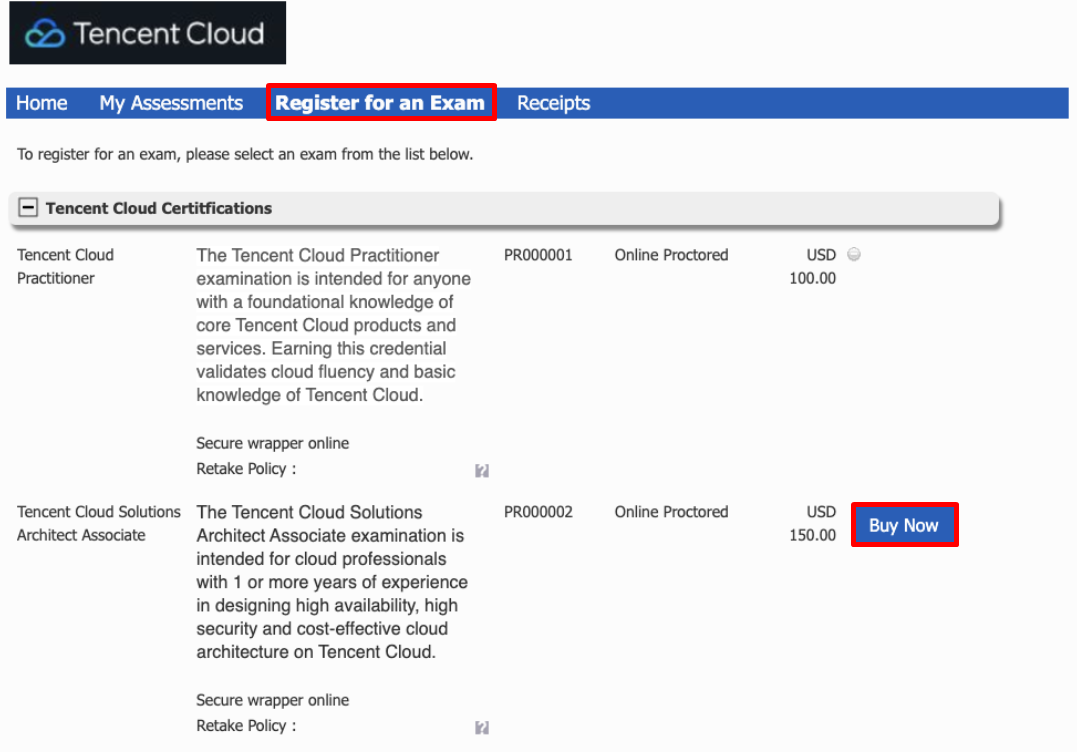
Task: Click Tencent Cloud Solutions Architect Associate exam name
Action: (98, 523)
